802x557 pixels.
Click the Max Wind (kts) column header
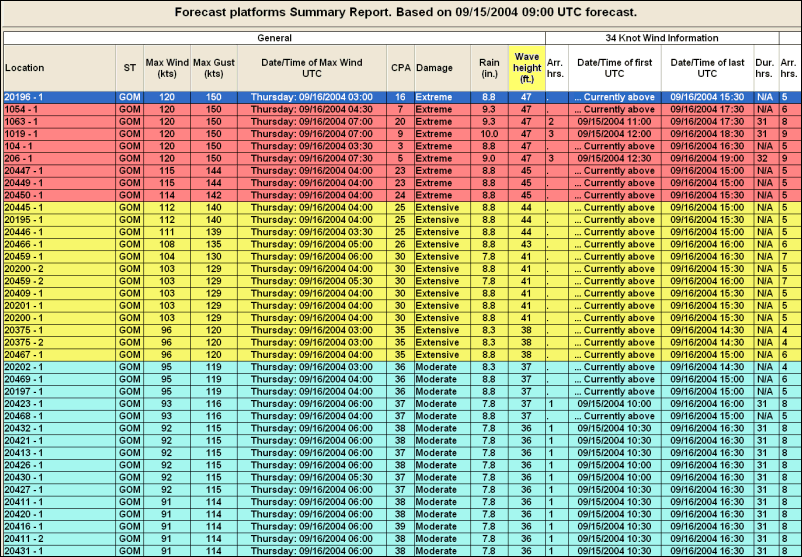[166, 67]
